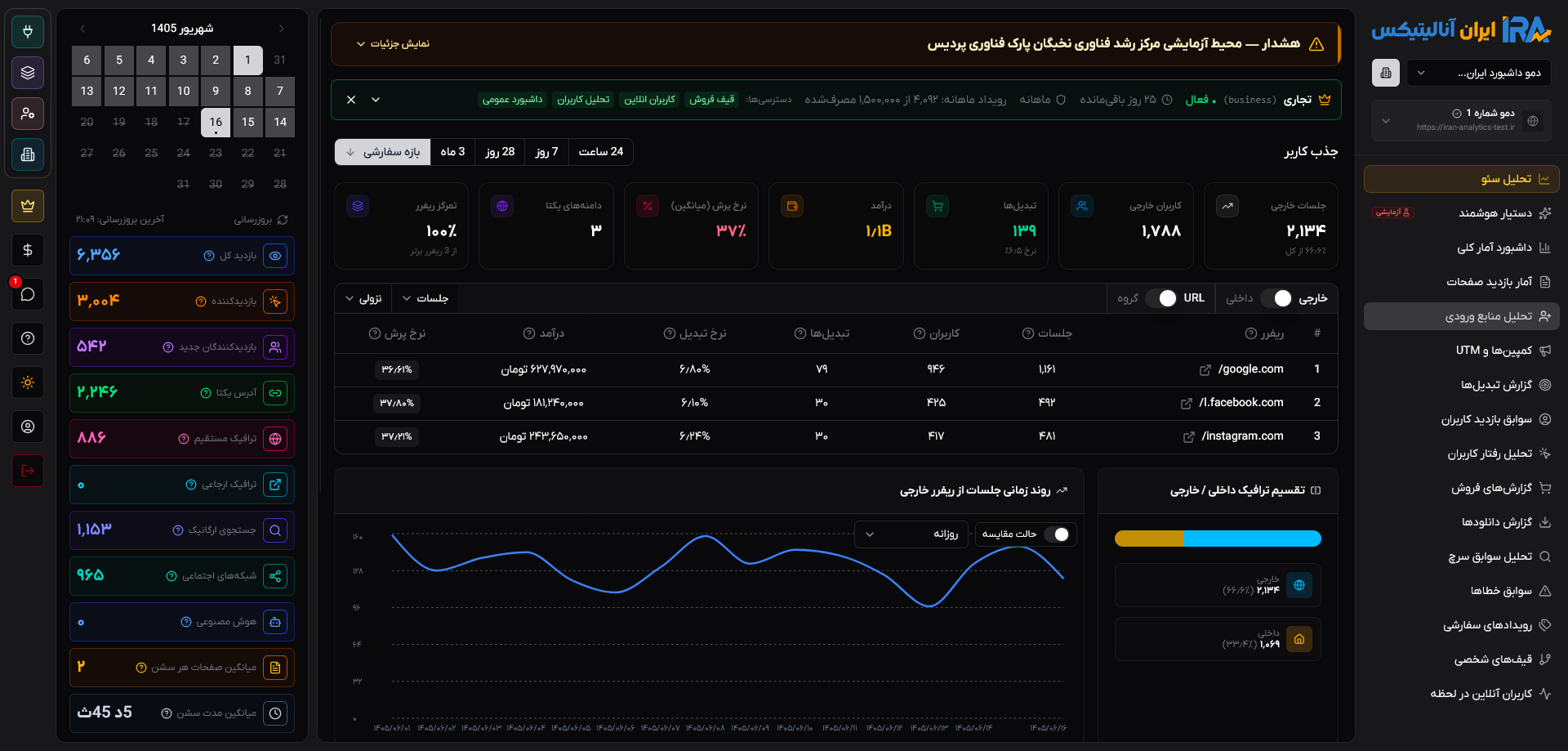Select the 28 روز time range tab
The image size is (1568, 751).
[500, 152]
